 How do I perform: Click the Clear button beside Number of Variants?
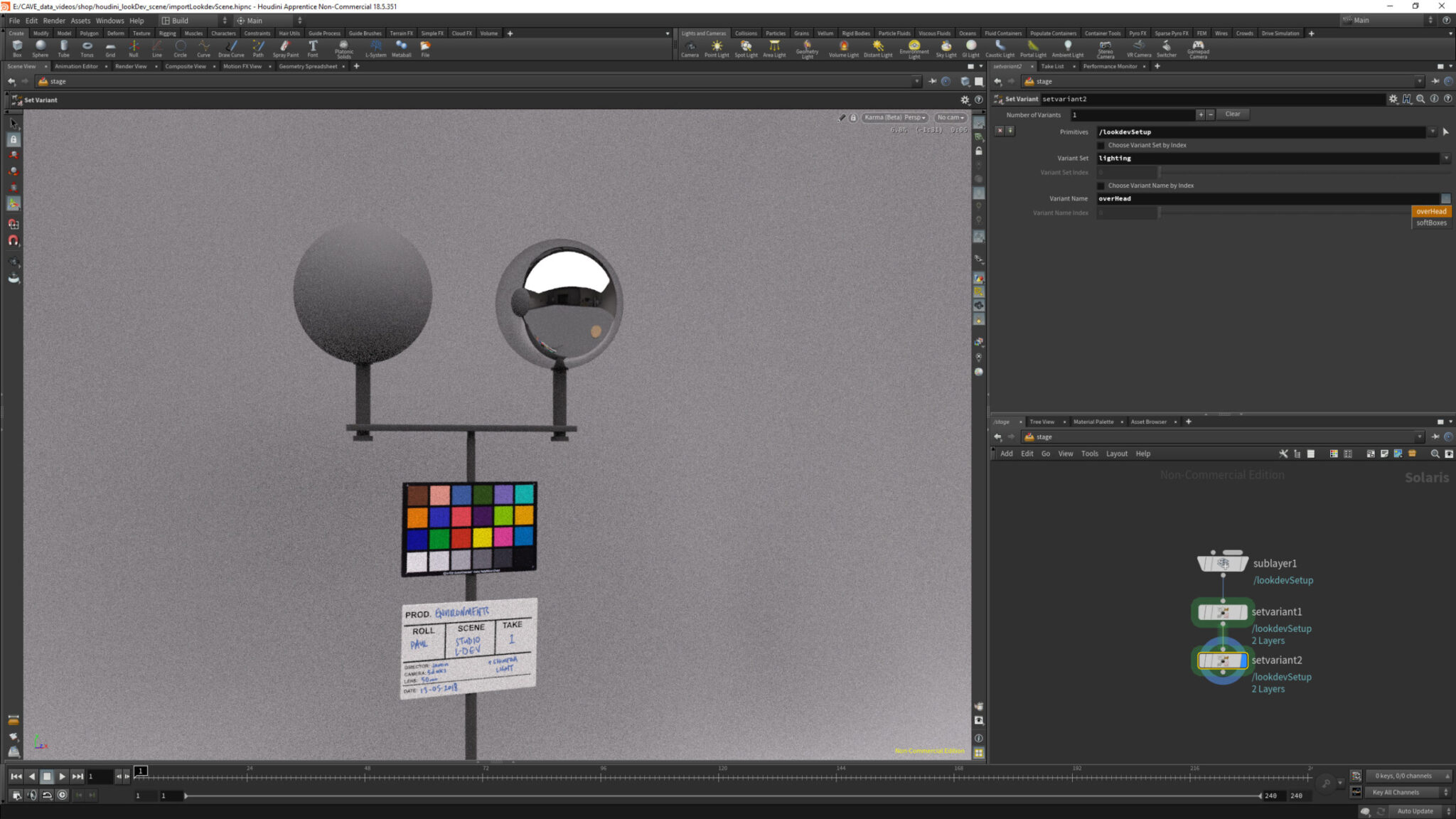coord(1233,114)
